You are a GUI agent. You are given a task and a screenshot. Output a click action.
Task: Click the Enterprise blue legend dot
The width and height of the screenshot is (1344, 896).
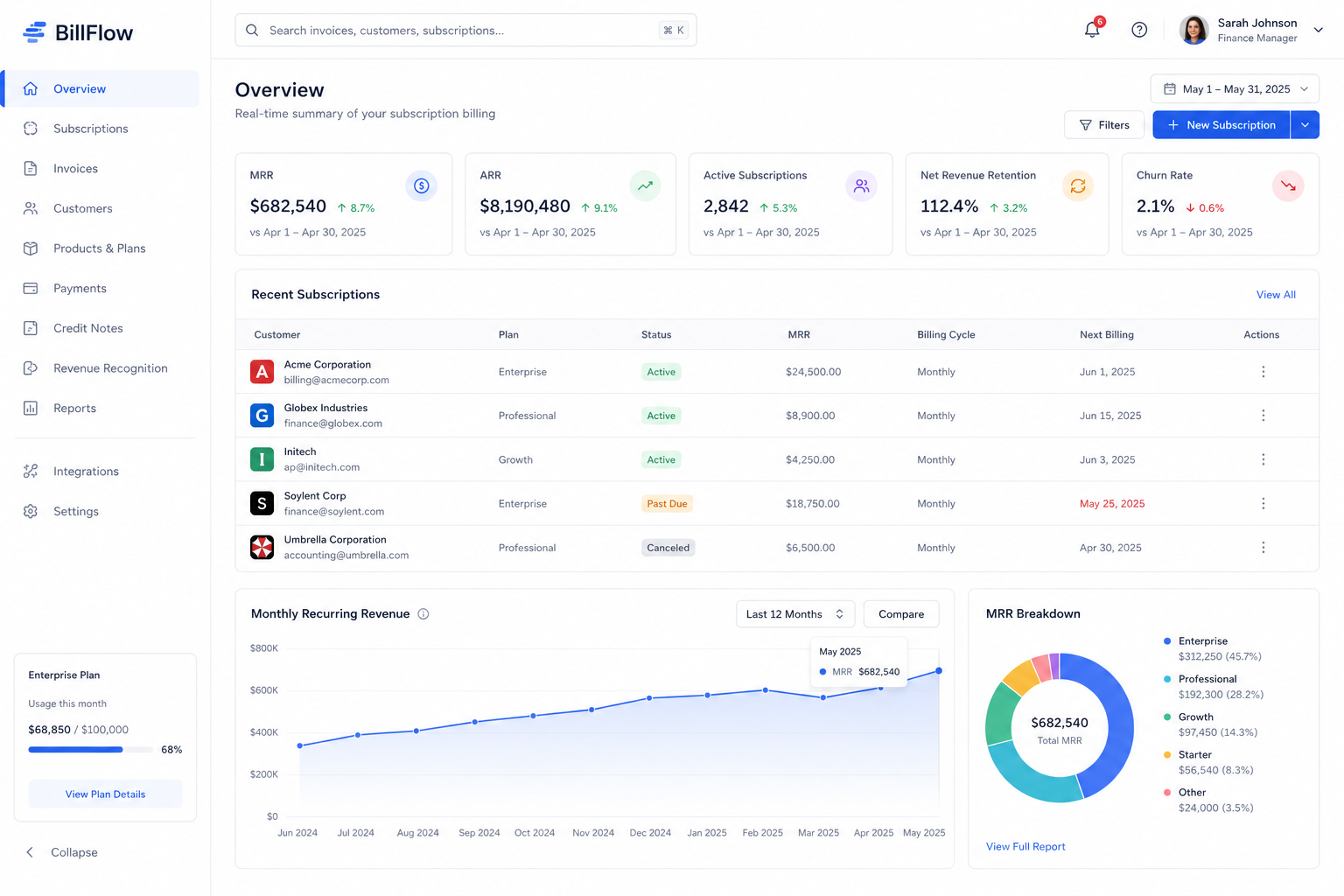[1167, 641]
